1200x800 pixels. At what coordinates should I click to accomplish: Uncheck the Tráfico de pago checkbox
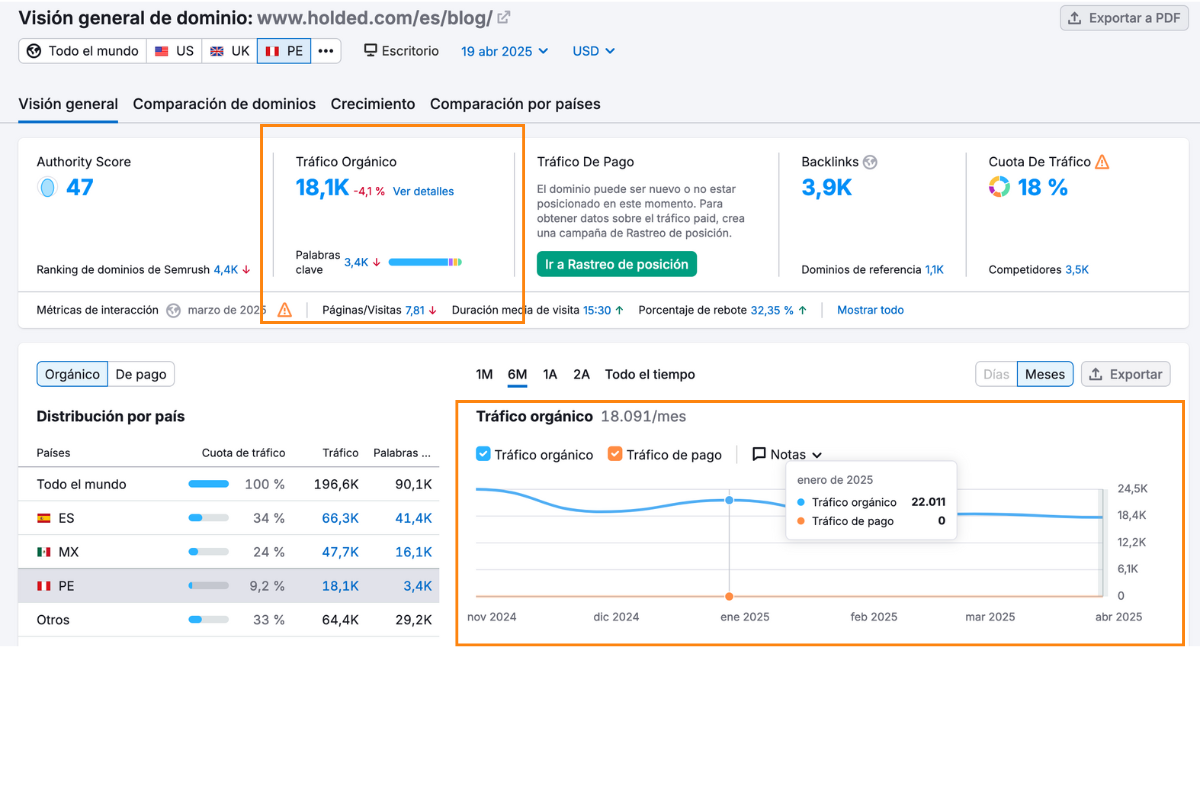coord(615,454)
